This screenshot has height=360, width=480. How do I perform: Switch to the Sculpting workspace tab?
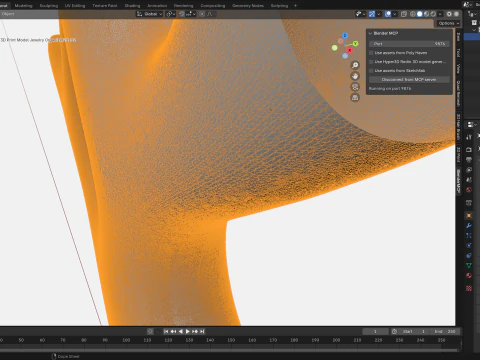pos(49,6)
